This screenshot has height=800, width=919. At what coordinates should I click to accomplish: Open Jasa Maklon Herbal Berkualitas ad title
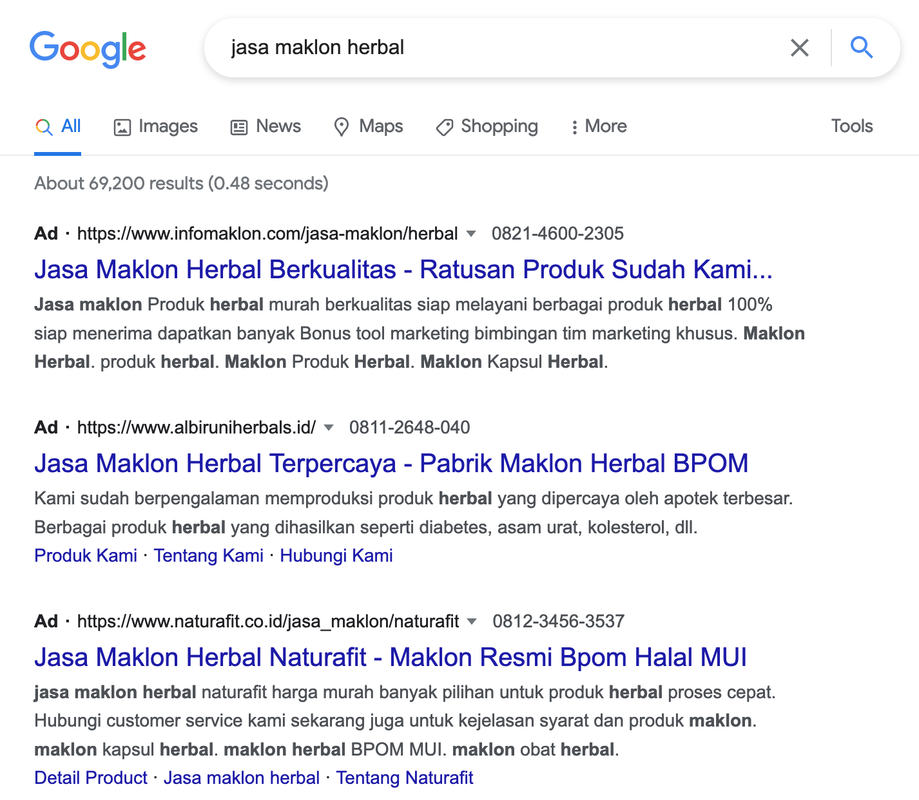[x=403, y=269]
